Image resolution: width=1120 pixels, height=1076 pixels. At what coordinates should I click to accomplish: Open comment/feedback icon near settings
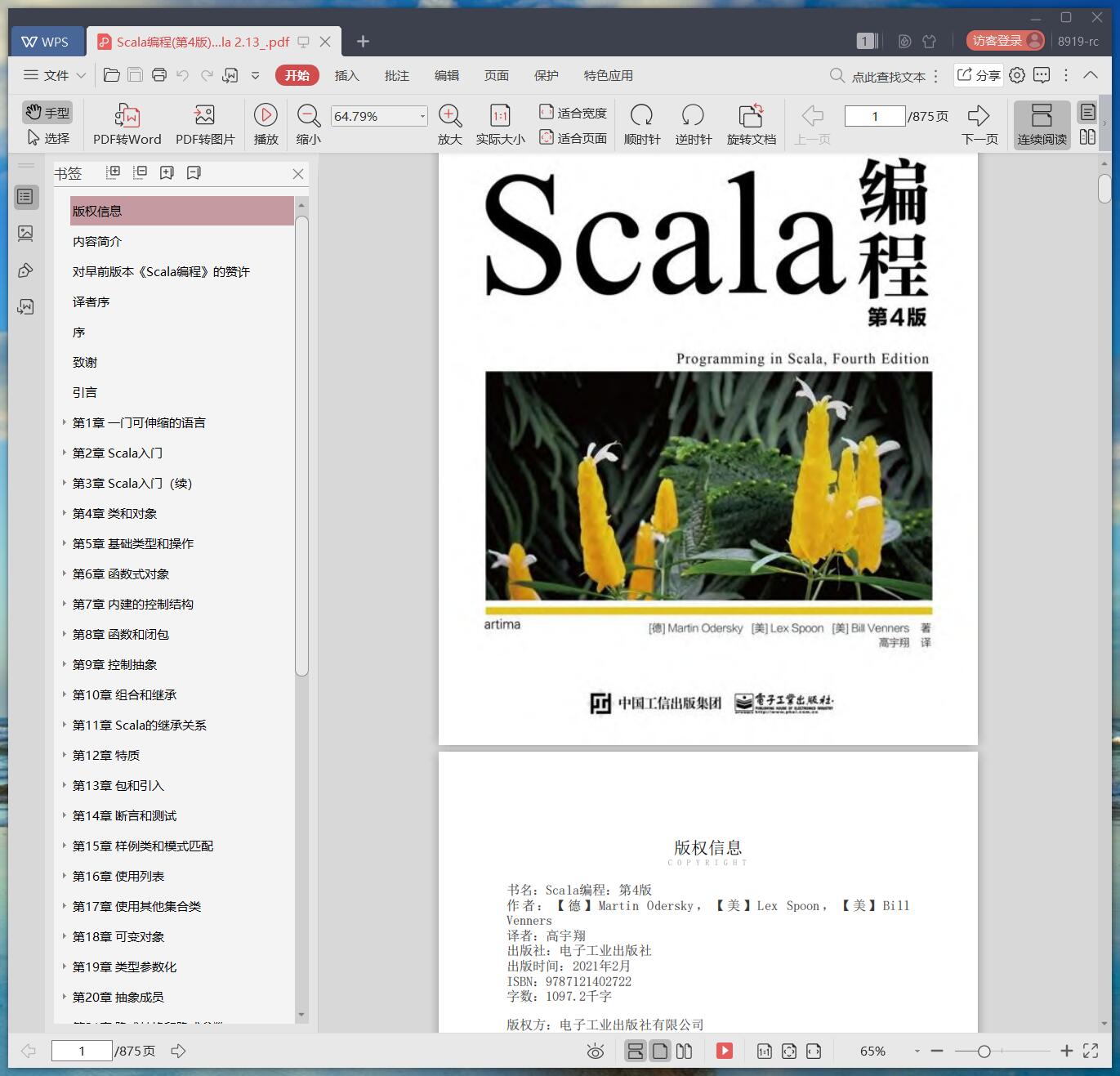tap(1042, 75)
